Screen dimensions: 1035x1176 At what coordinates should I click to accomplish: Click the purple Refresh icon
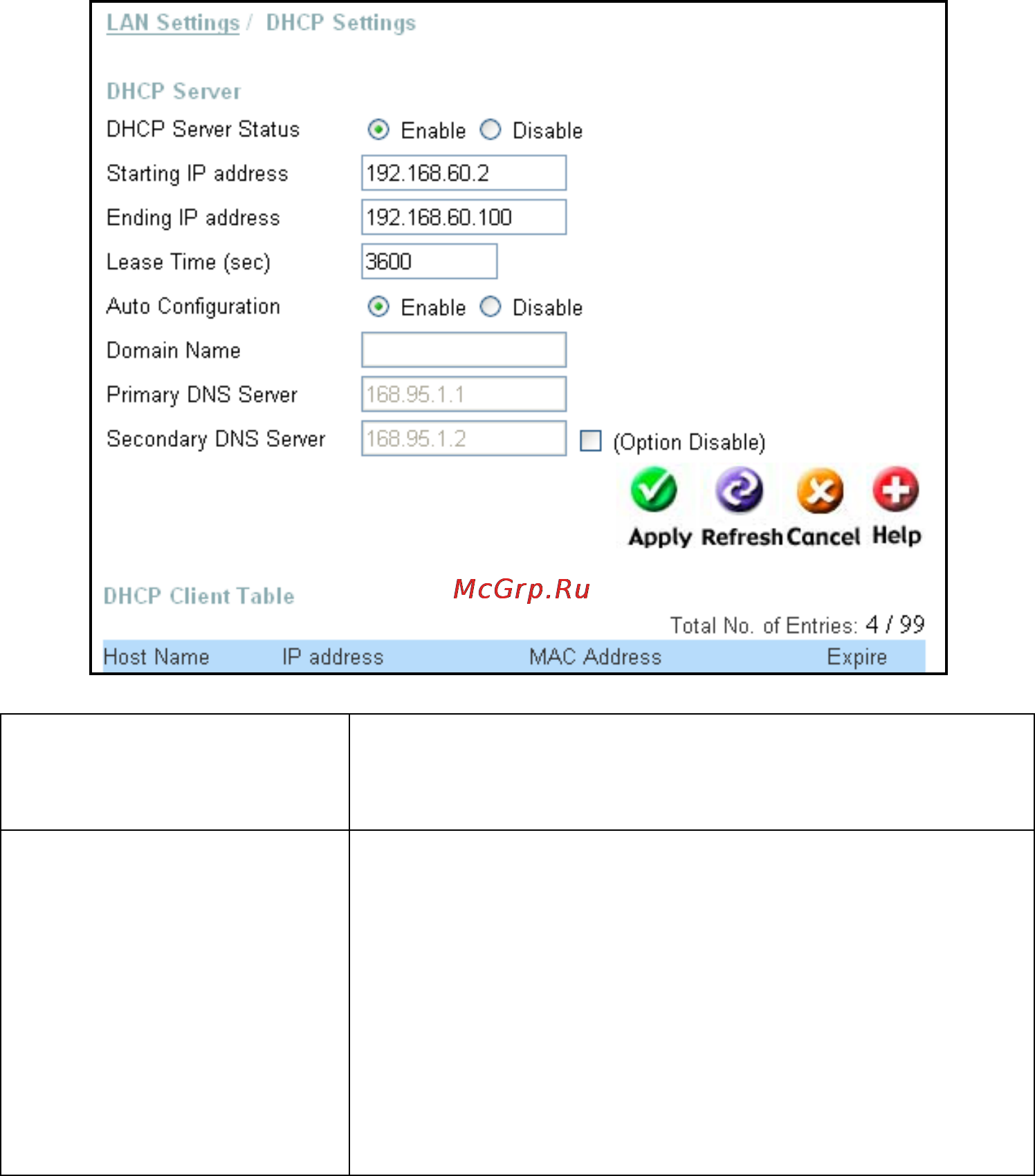(740, 490)
